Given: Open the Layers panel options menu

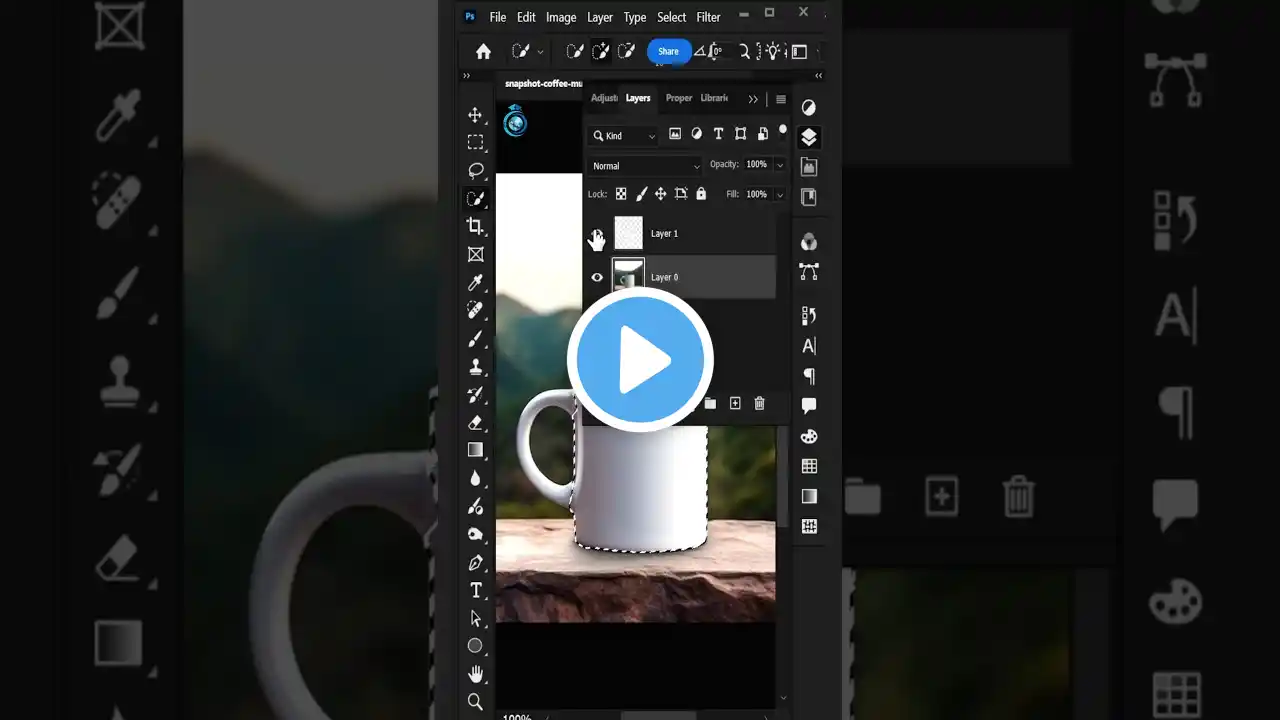Looking at the screenshot, I should coord(781,99).
